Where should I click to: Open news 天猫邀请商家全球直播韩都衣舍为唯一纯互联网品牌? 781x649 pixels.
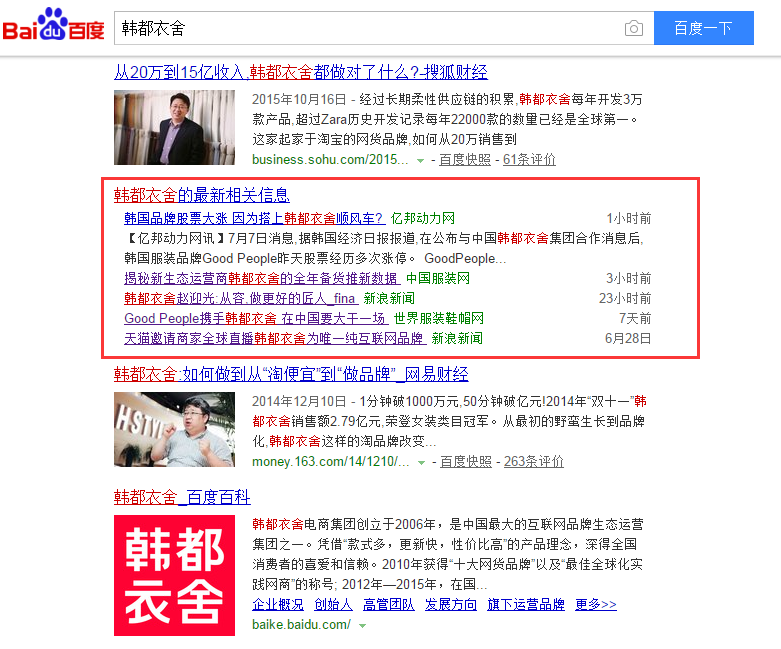[275, 338]
